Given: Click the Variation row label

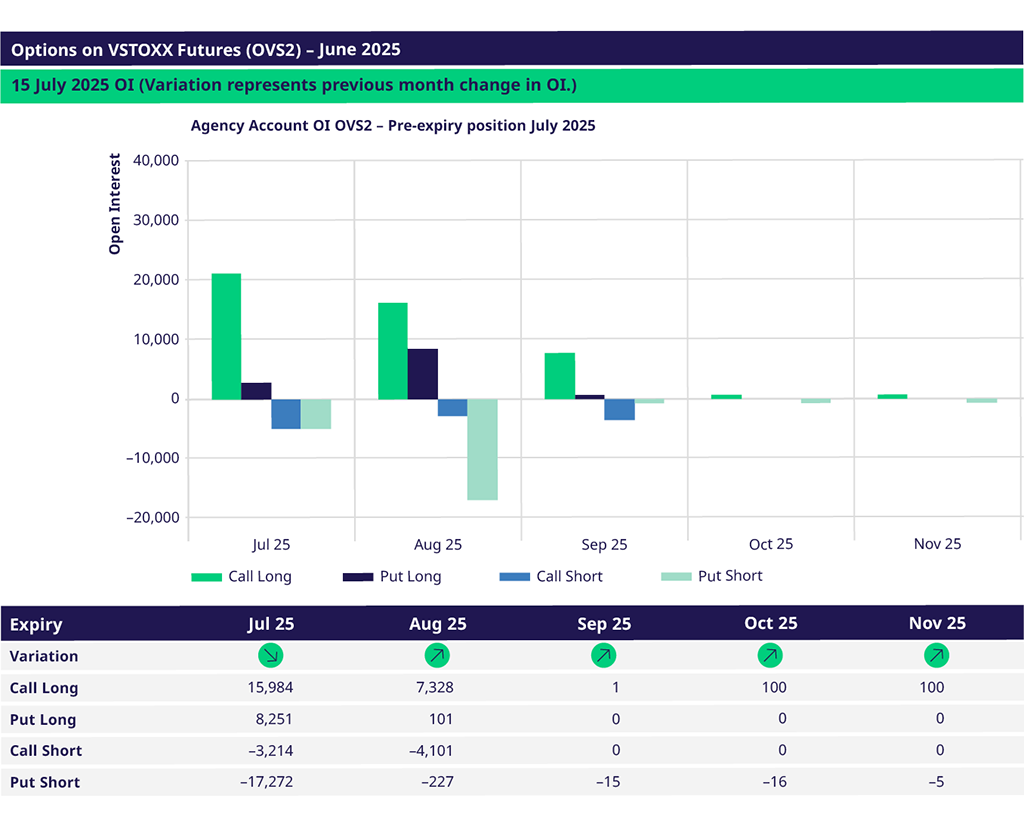Looking at the screenshot, I should pos(44,656).
